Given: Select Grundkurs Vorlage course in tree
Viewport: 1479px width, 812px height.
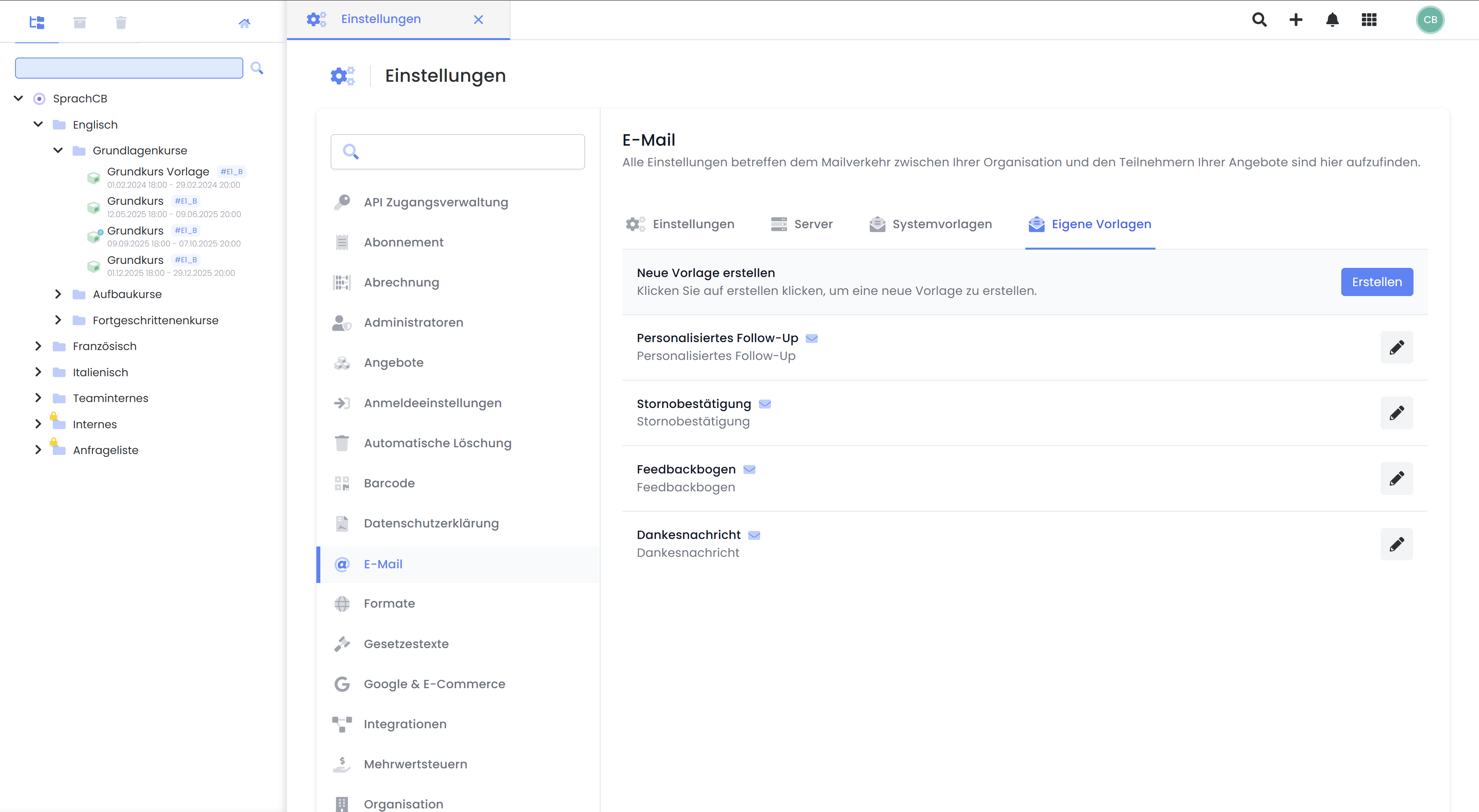Looking at the screenshot, I should 158,171.
